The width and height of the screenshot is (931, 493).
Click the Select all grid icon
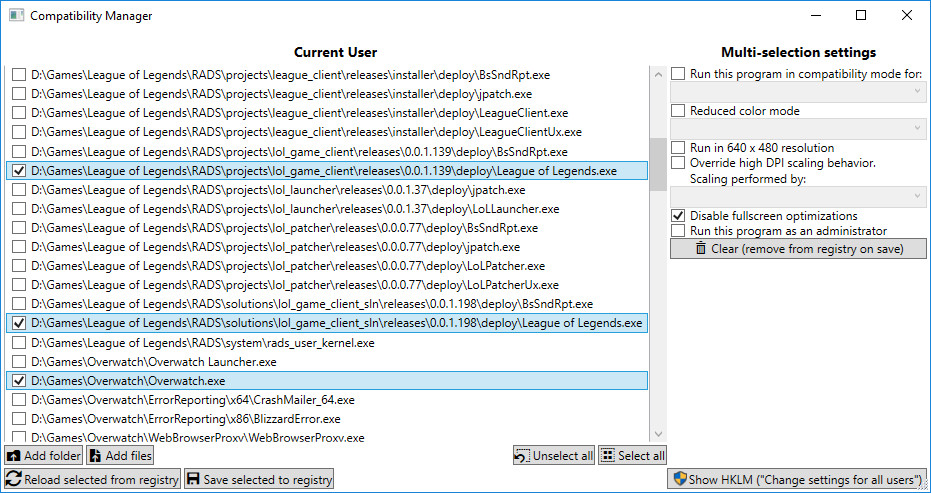click(x=608, y=456)
